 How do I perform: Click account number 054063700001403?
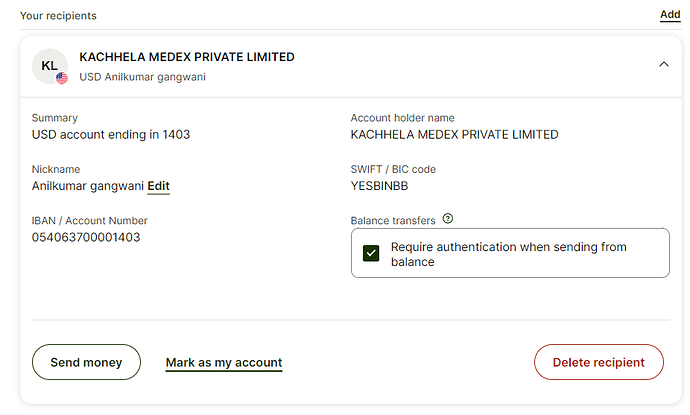point(86,237)
